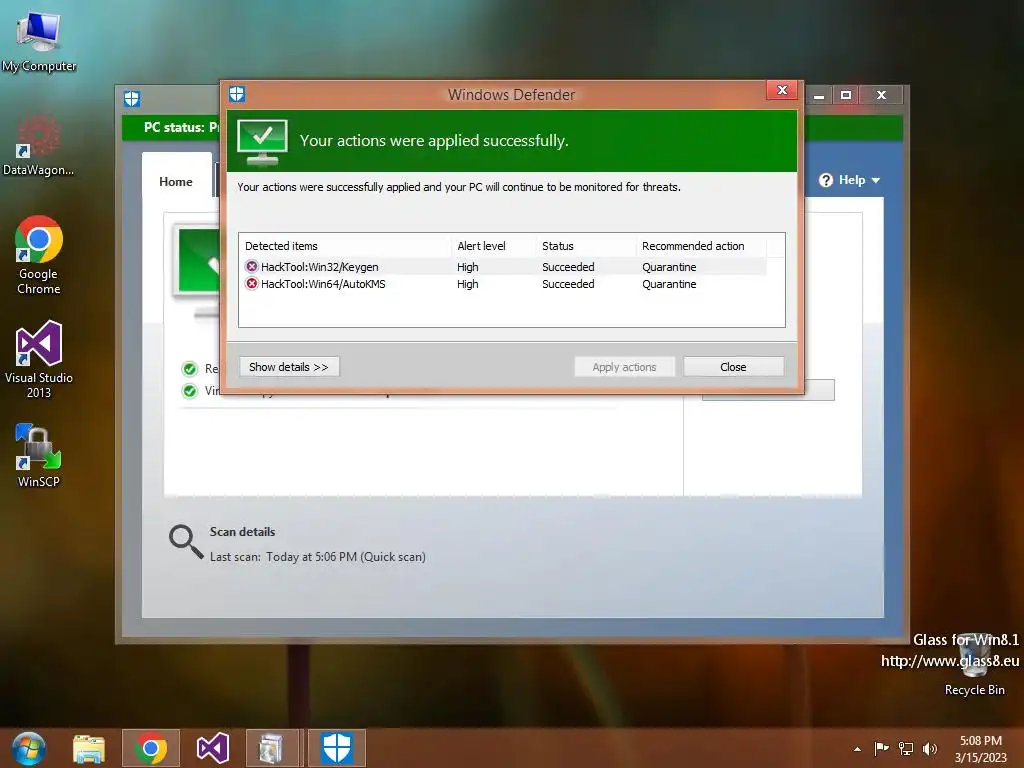Show hidden tray icons arrow
This screenshot has width=1024, height=768.
coord(857,749)
